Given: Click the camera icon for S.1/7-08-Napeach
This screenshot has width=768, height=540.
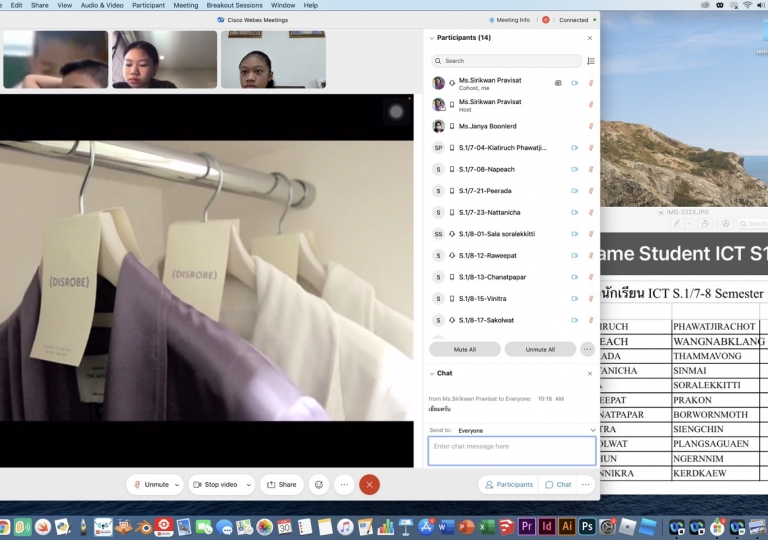Looking at the screenshot, I should pos(575,169).
